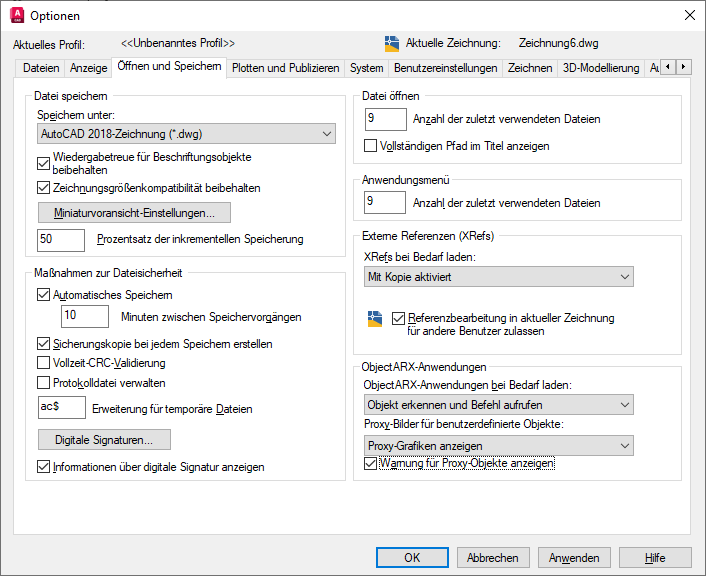The height and width of the screenshot is (576, 706).
Task: Click the drawing file icon beside Aktuelle Zeichnung
Action: tap(392, 43)
